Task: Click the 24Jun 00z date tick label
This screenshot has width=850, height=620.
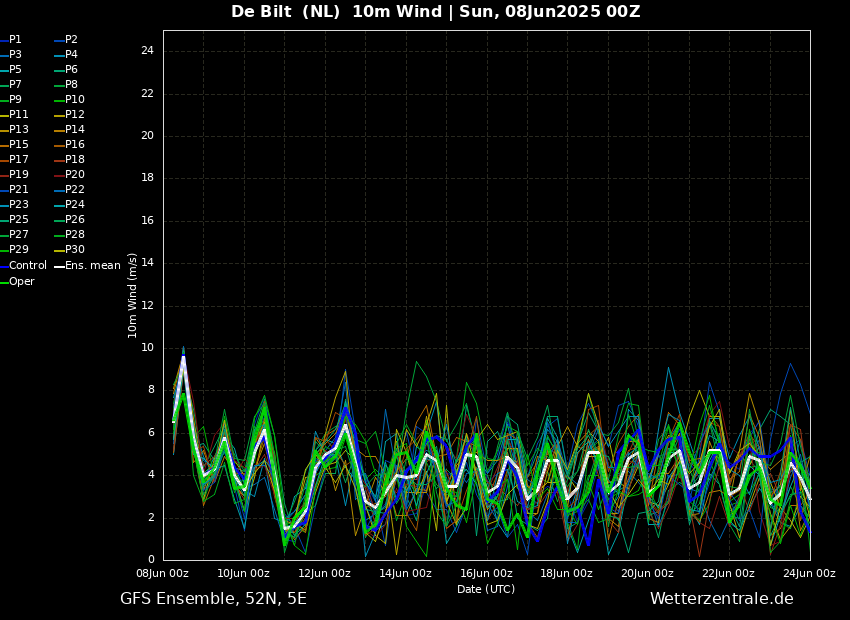Action: [x=808, y=574]
